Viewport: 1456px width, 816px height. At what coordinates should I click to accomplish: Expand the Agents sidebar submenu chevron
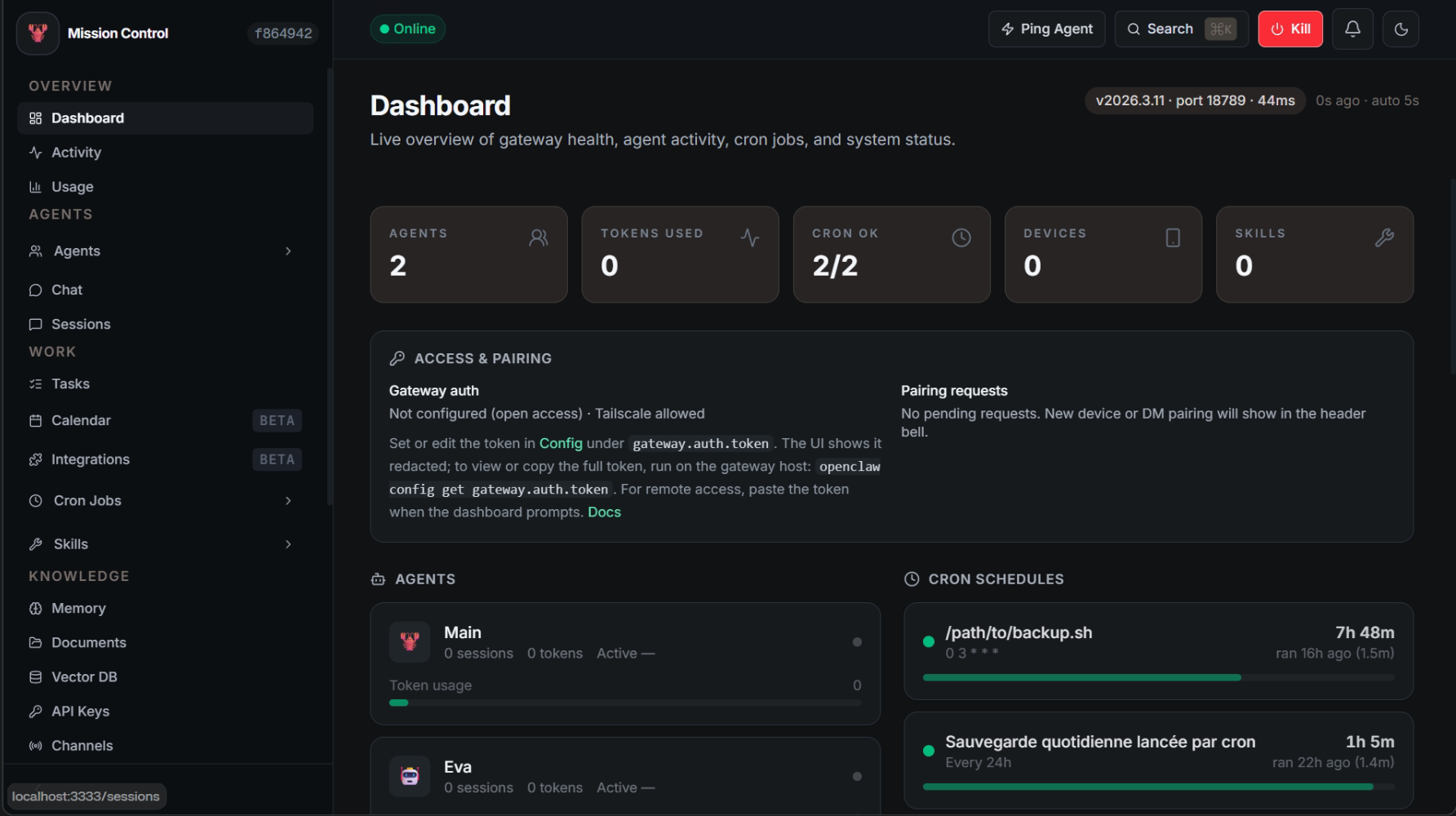pyautogui.click(x=288, y=251)
